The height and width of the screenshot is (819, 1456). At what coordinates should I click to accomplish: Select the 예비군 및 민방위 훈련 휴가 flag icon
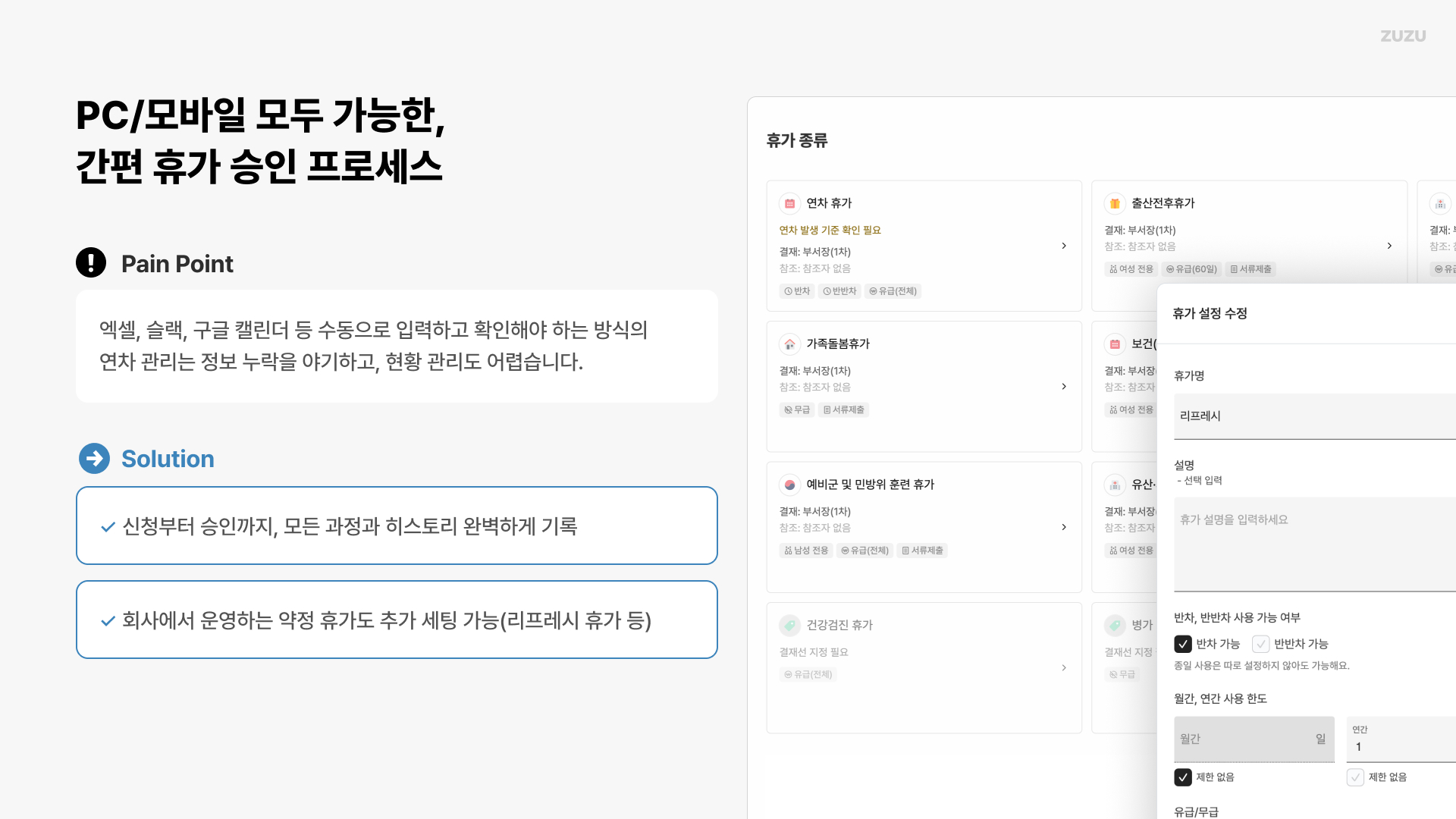pyautogui.click(x=789, y=485)
